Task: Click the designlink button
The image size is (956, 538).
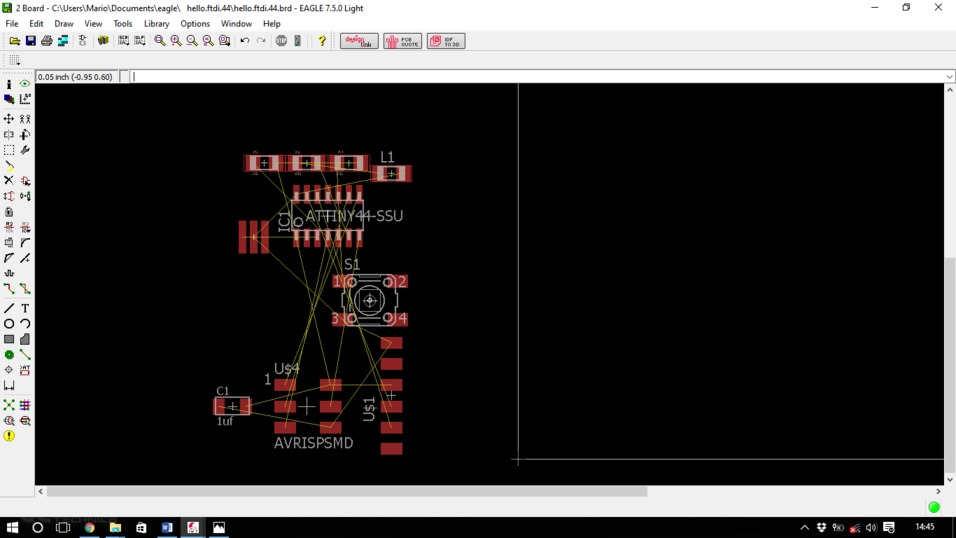Action: pos(359,41)
